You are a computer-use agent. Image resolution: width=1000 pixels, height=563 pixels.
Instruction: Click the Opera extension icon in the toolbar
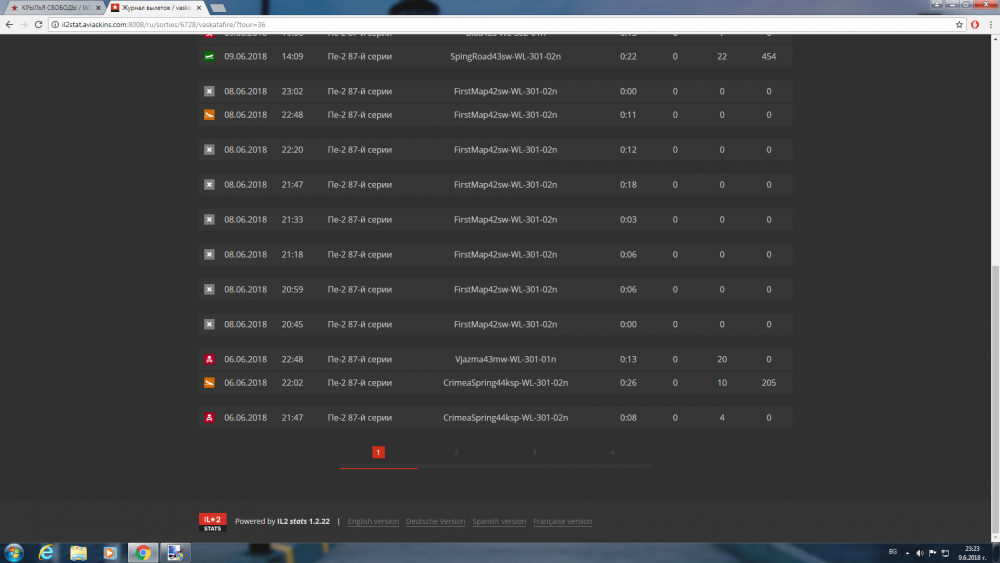pyautogui.click(x=975, y=24)
